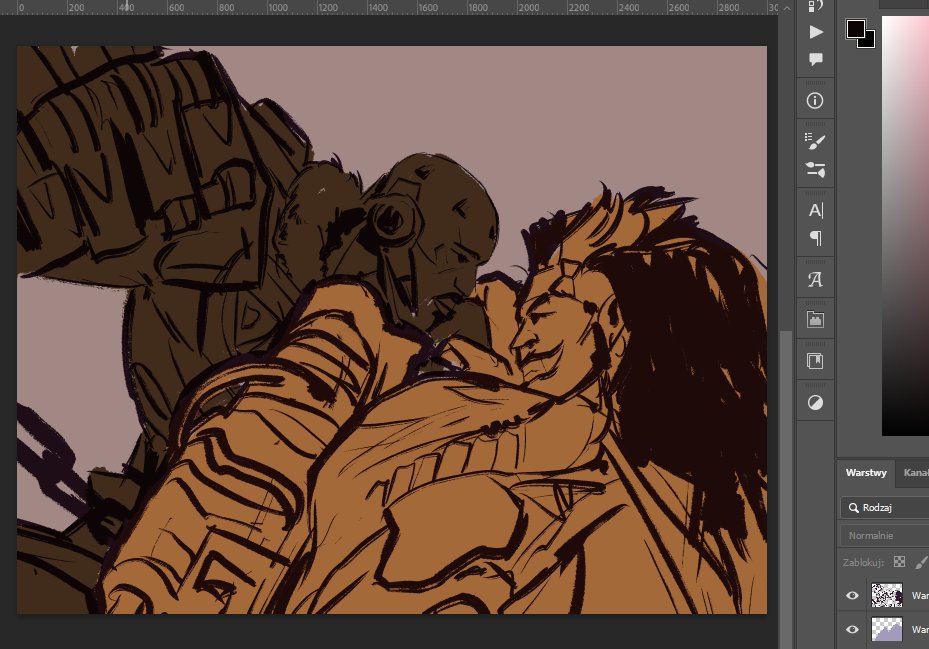929x649 pixels.
Task: Open the Normalnie blend mode dropdown
Action: (x=885, y=535)
